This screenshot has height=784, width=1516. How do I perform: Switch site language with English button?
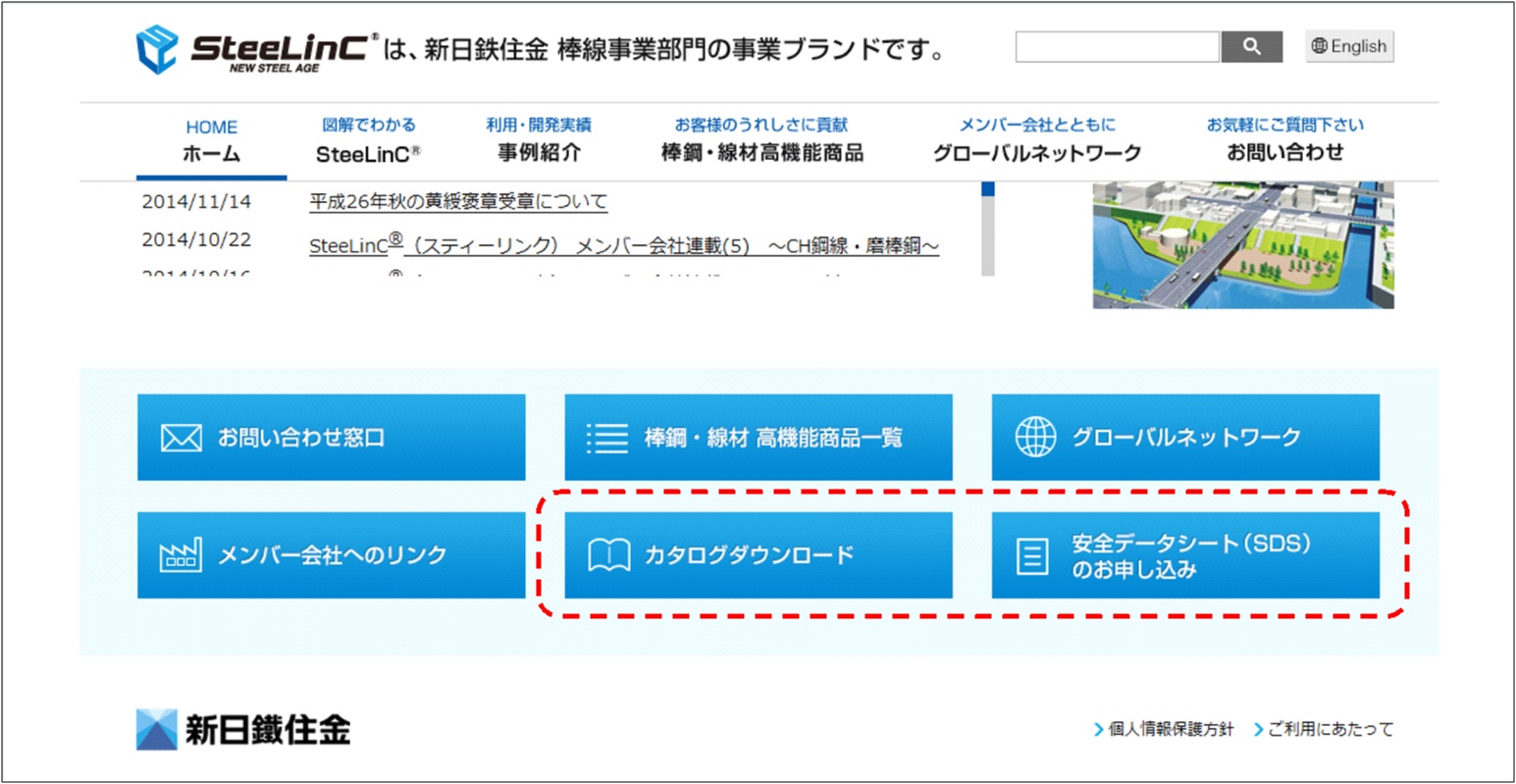point(1349,46)
